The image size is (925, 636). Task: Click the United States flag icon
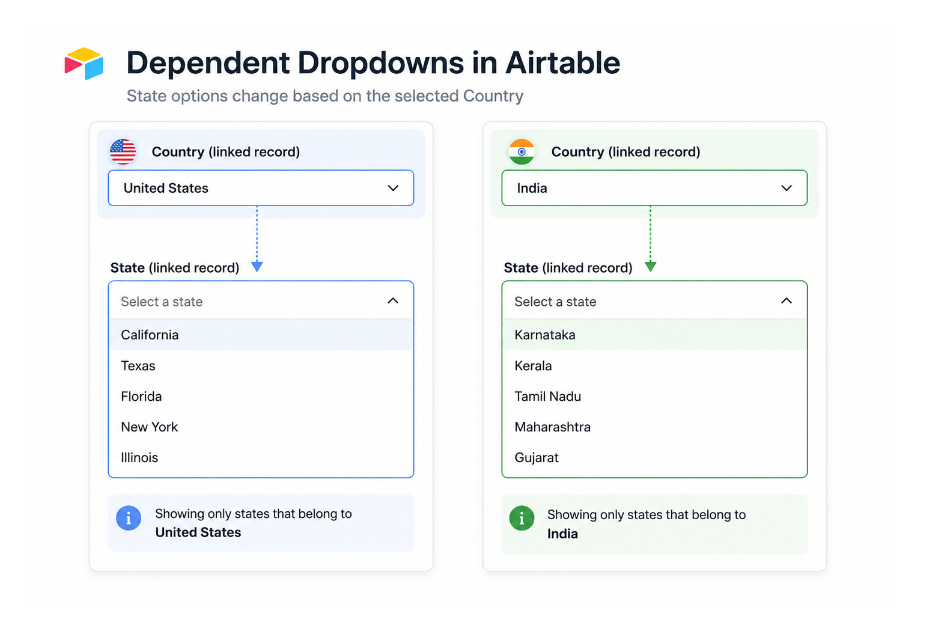tap(123, 152)
